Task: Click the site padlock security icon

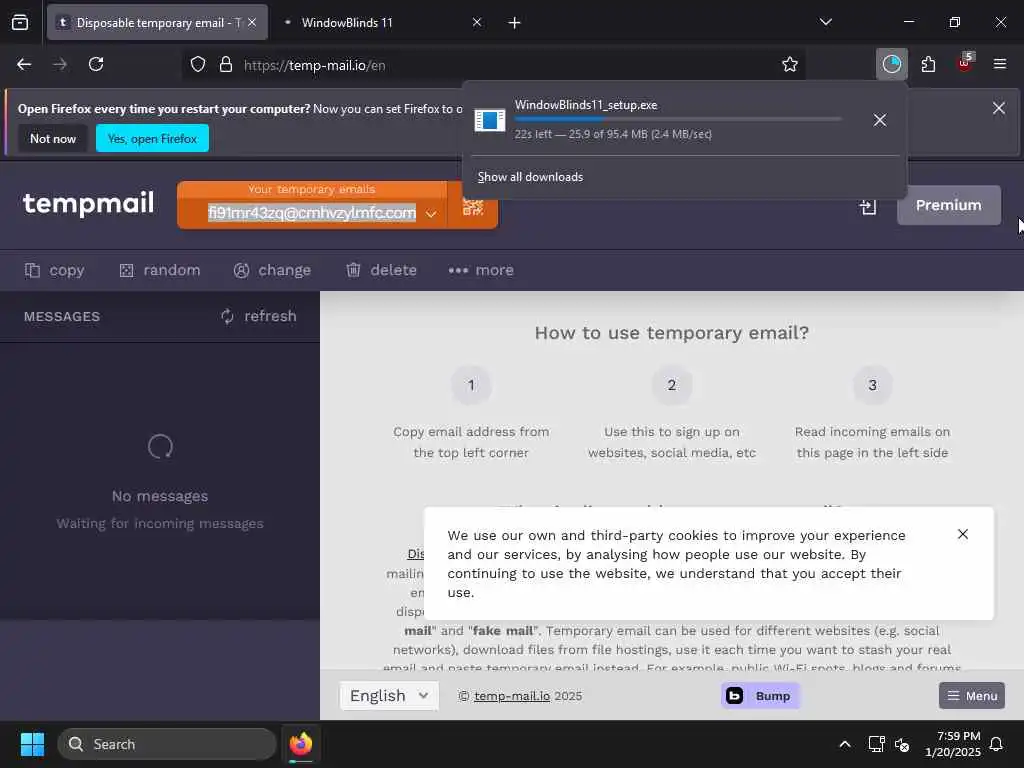Action: [225, 65]
